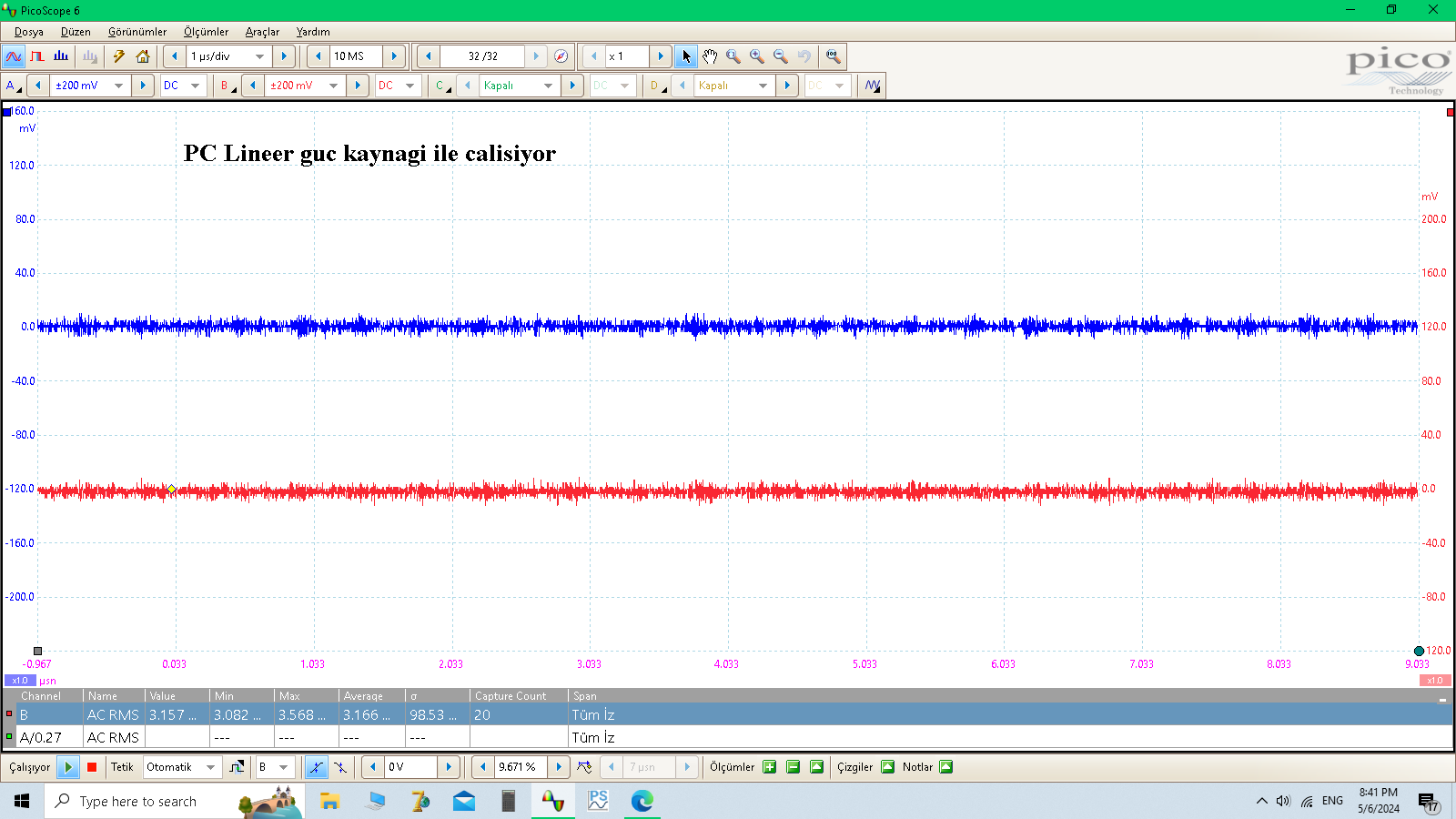Select measurement row B AC RMS

pos(727,715)
